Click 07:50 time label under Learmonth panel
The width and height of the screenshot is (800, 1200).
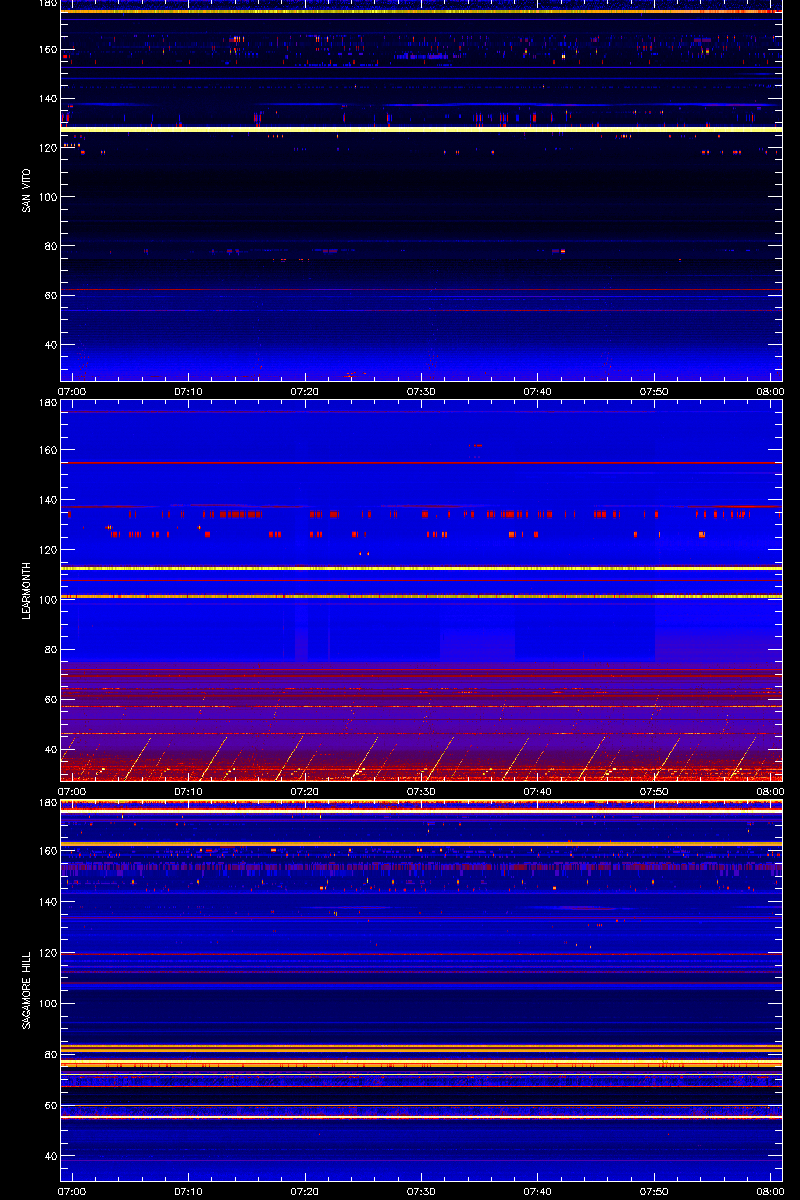655,791
